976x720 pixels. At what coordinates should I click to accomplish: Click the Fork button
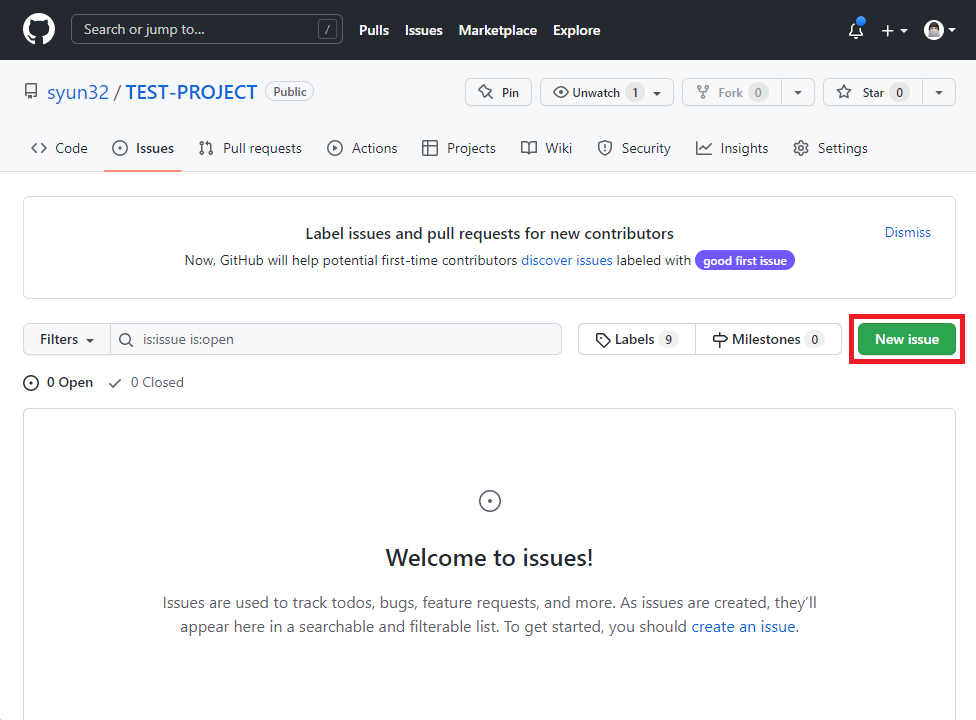[731, 92]
